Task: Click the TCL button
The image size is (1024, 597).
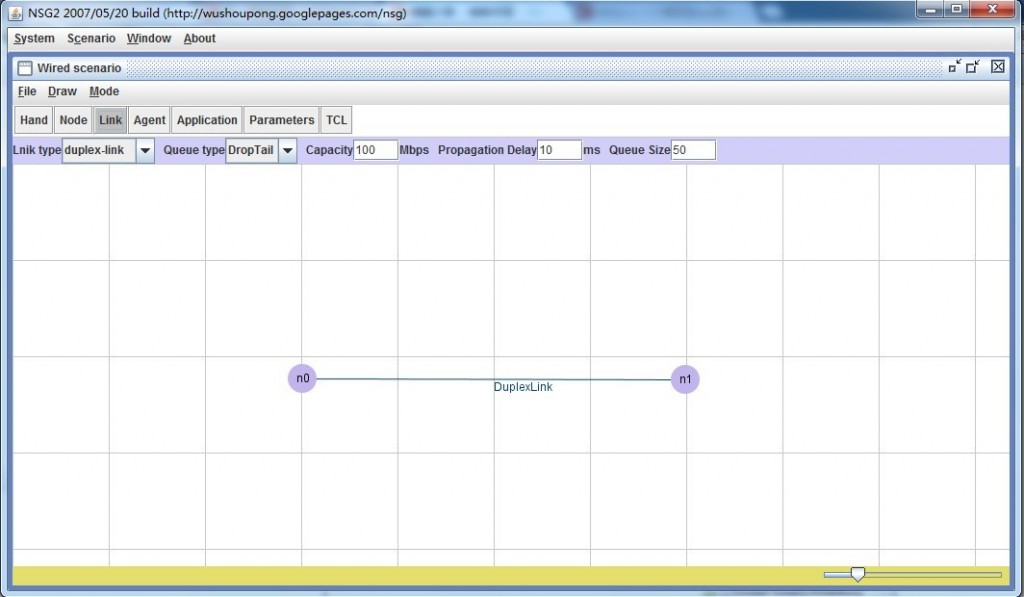Action: (x=336, y=120)
